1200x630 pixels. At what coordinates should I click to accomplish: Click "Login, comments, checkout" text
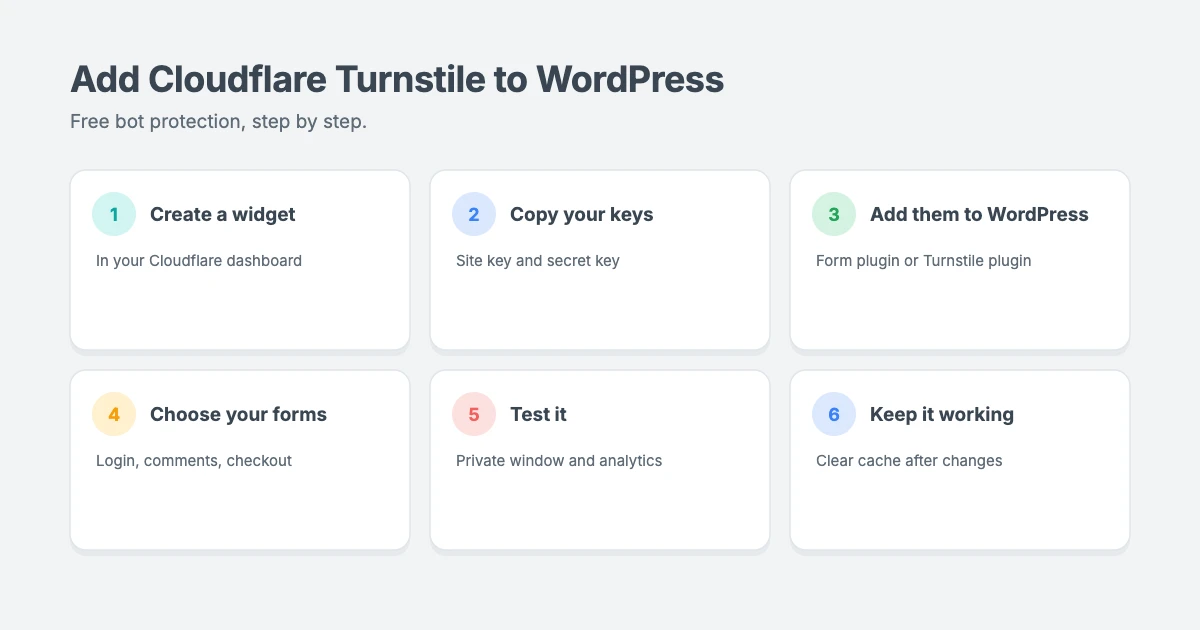point(194,461)
